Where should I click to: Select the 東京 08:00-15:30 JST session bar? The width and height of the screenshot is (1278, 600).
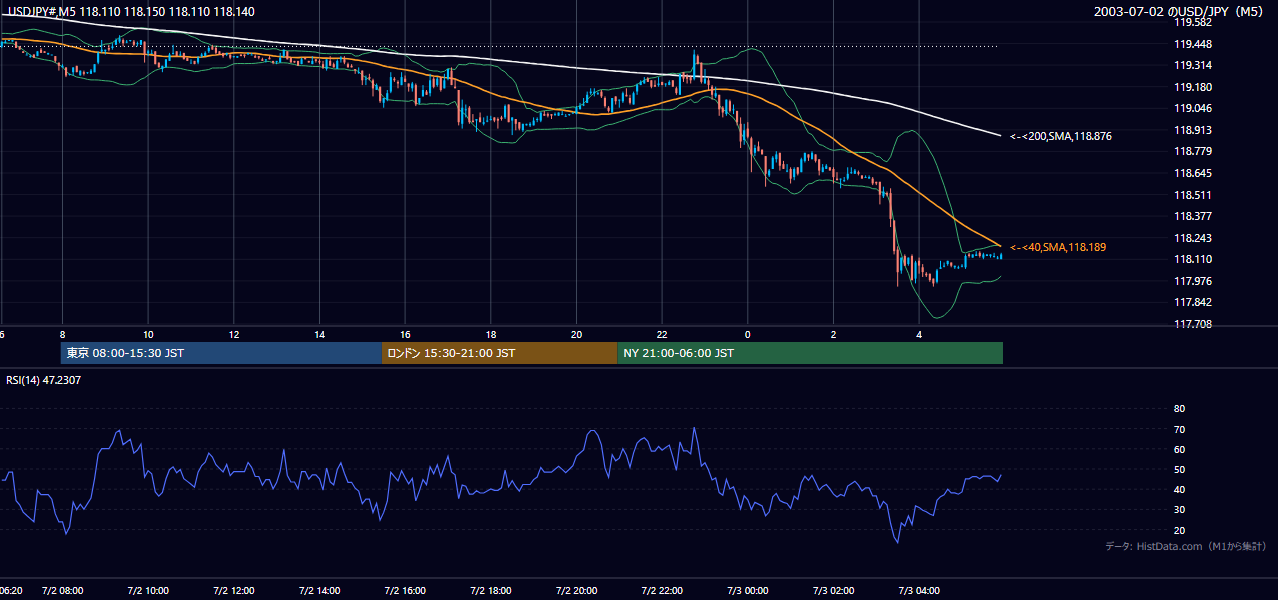point(221,353)
